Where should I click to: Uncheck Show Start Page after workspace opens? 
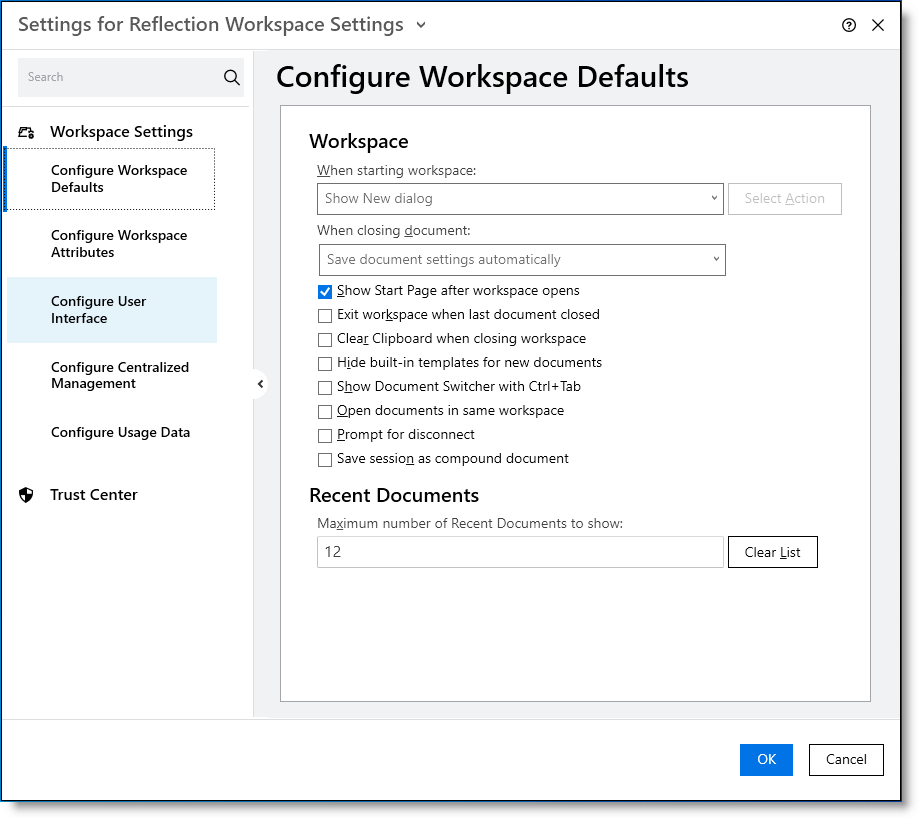point(325,292)
